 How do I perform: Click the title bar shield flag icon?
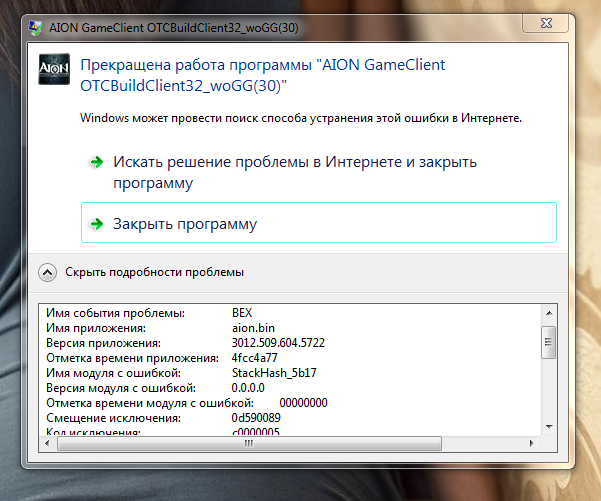tap(36, 28)
